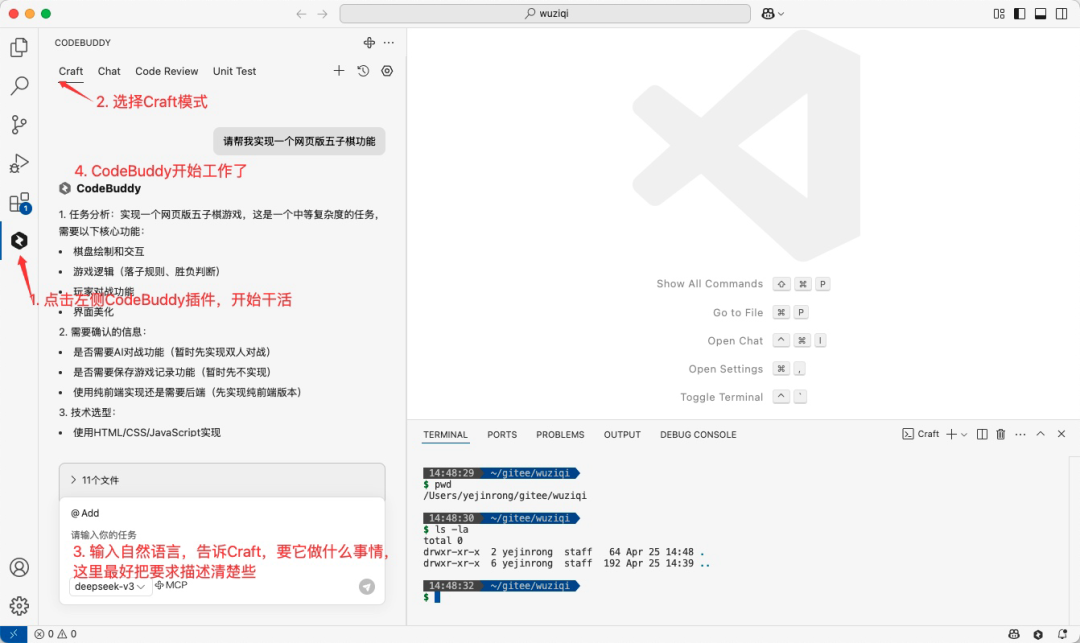Click Customize Layout icon in title bar
1080x643 pixels.
[x=999, y=14]
